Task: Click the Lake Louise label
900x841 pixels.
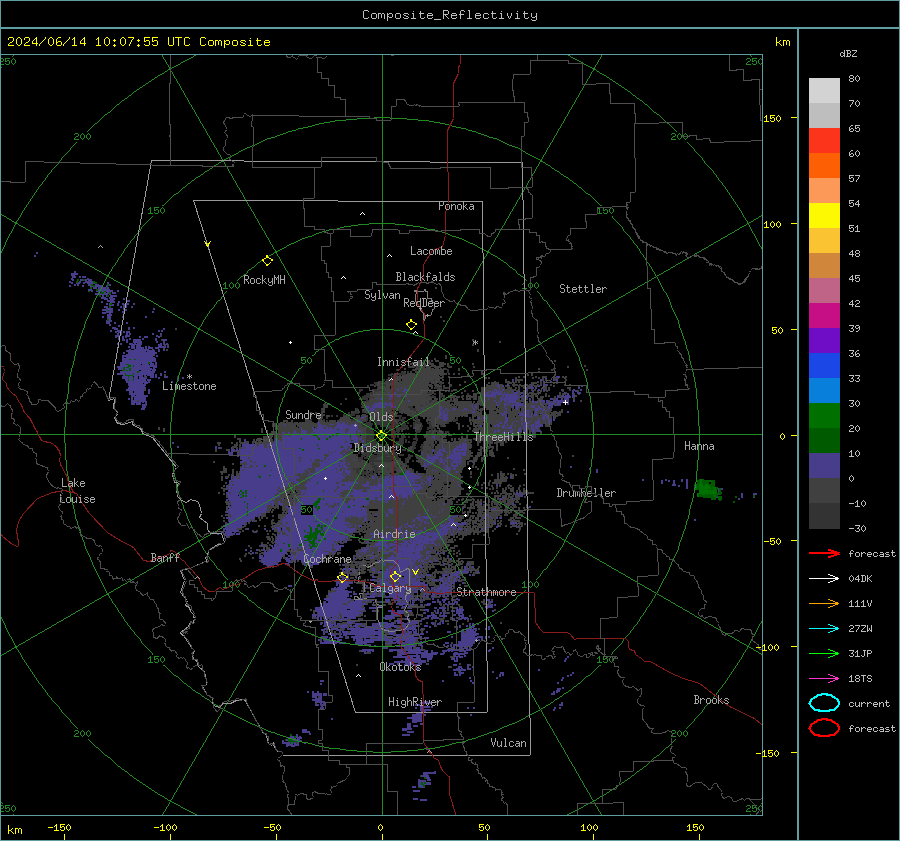Action: (x=77, y=491)
